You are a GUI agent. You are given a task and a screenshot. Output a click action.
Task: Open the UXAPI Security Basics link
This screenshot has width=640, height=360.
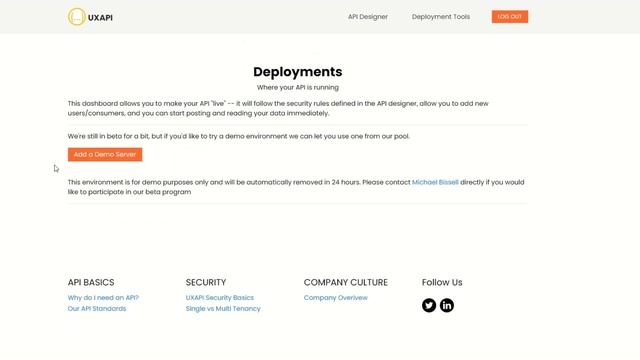220,298
